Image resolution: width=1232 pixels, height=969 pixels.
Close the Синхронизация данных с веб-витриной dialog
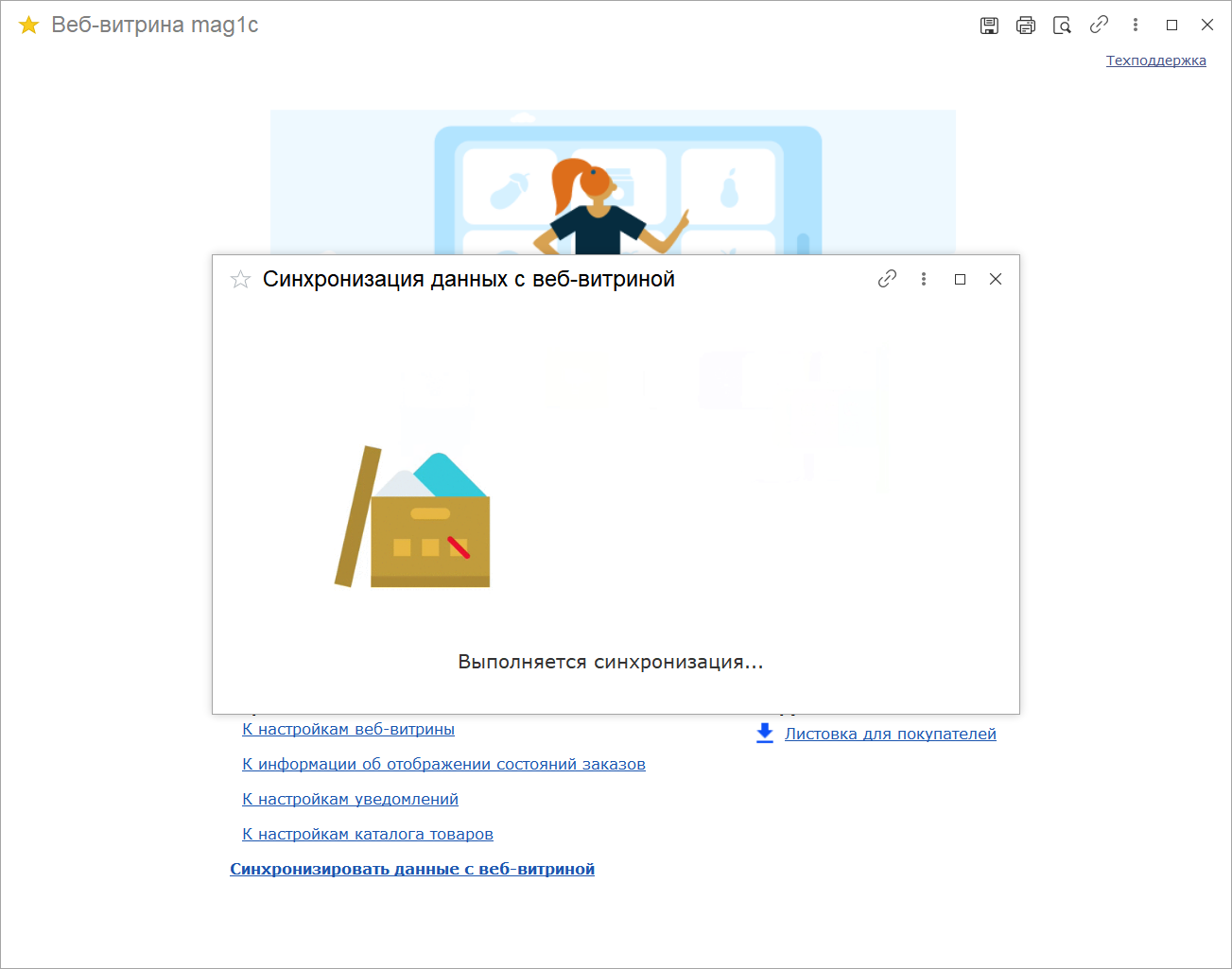point(996,279)
